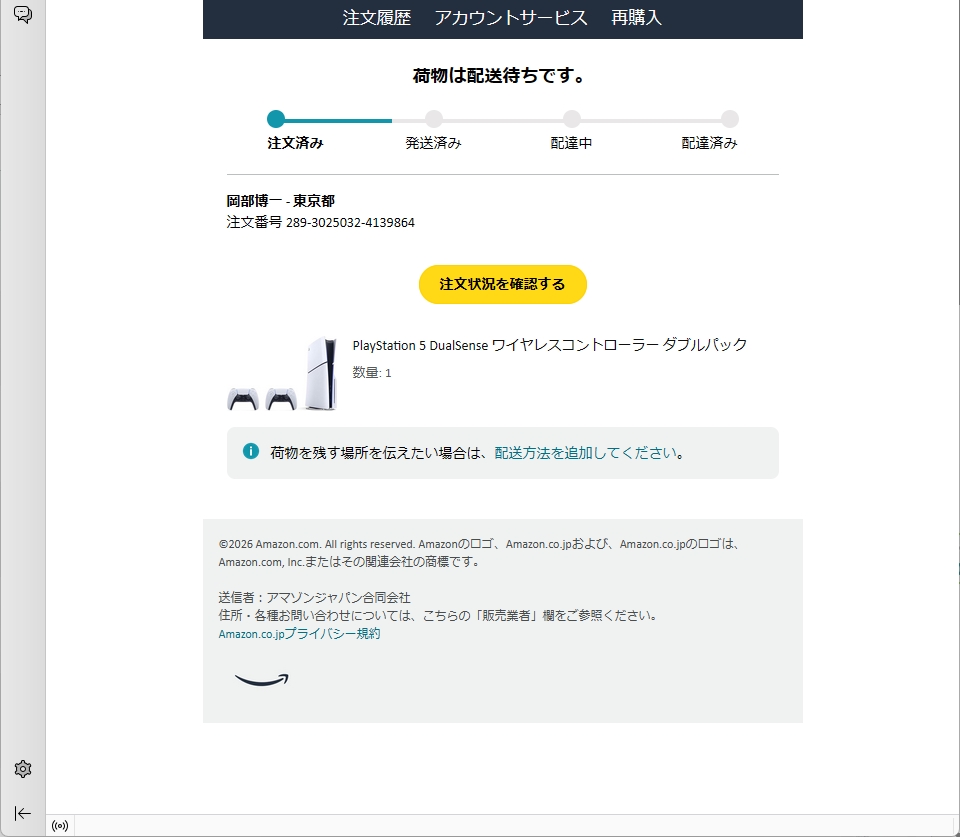The height and width of the screenshot is (837, 960).
Task: Select the 配達中 progress step marker
Action: [x=572, y=119]
